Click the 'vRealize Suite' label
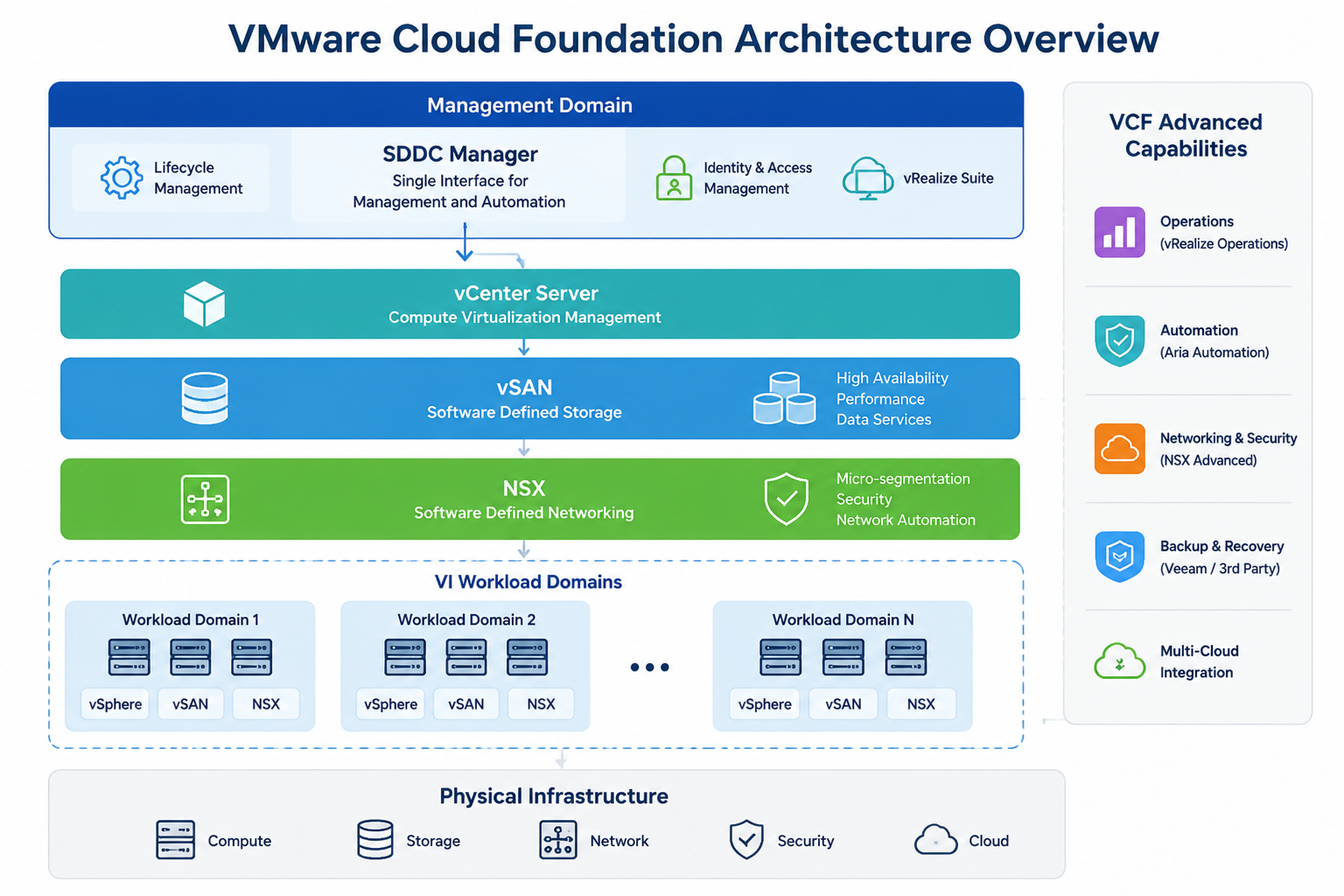The image size is (1344, 896). tap(948, 178)
